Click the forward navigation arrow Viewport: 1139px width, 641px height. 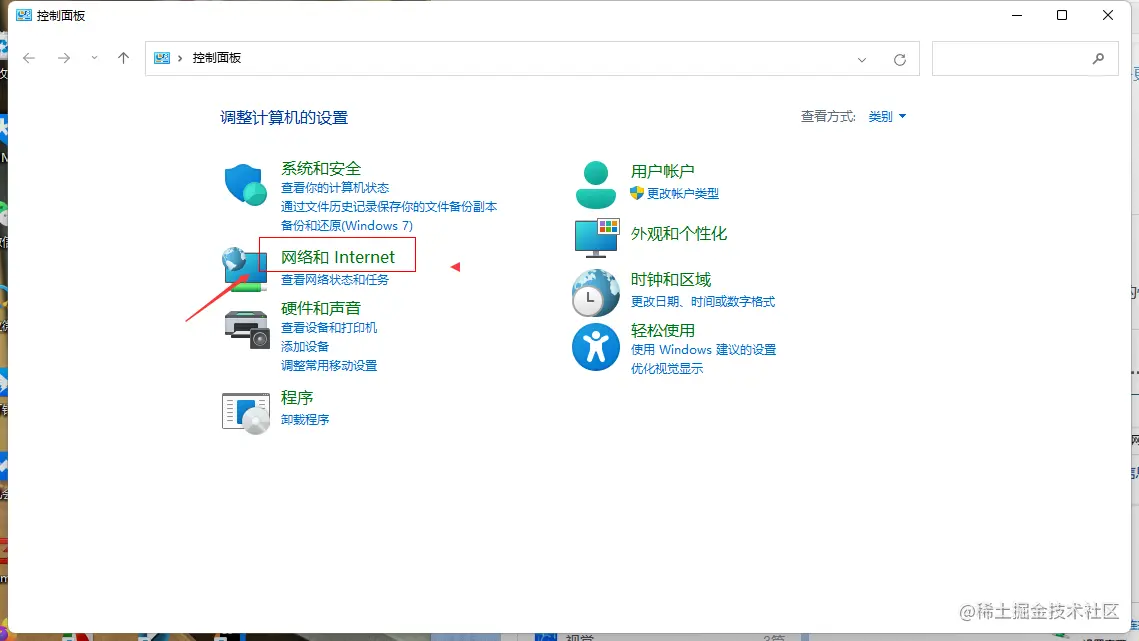pos(64,58)
